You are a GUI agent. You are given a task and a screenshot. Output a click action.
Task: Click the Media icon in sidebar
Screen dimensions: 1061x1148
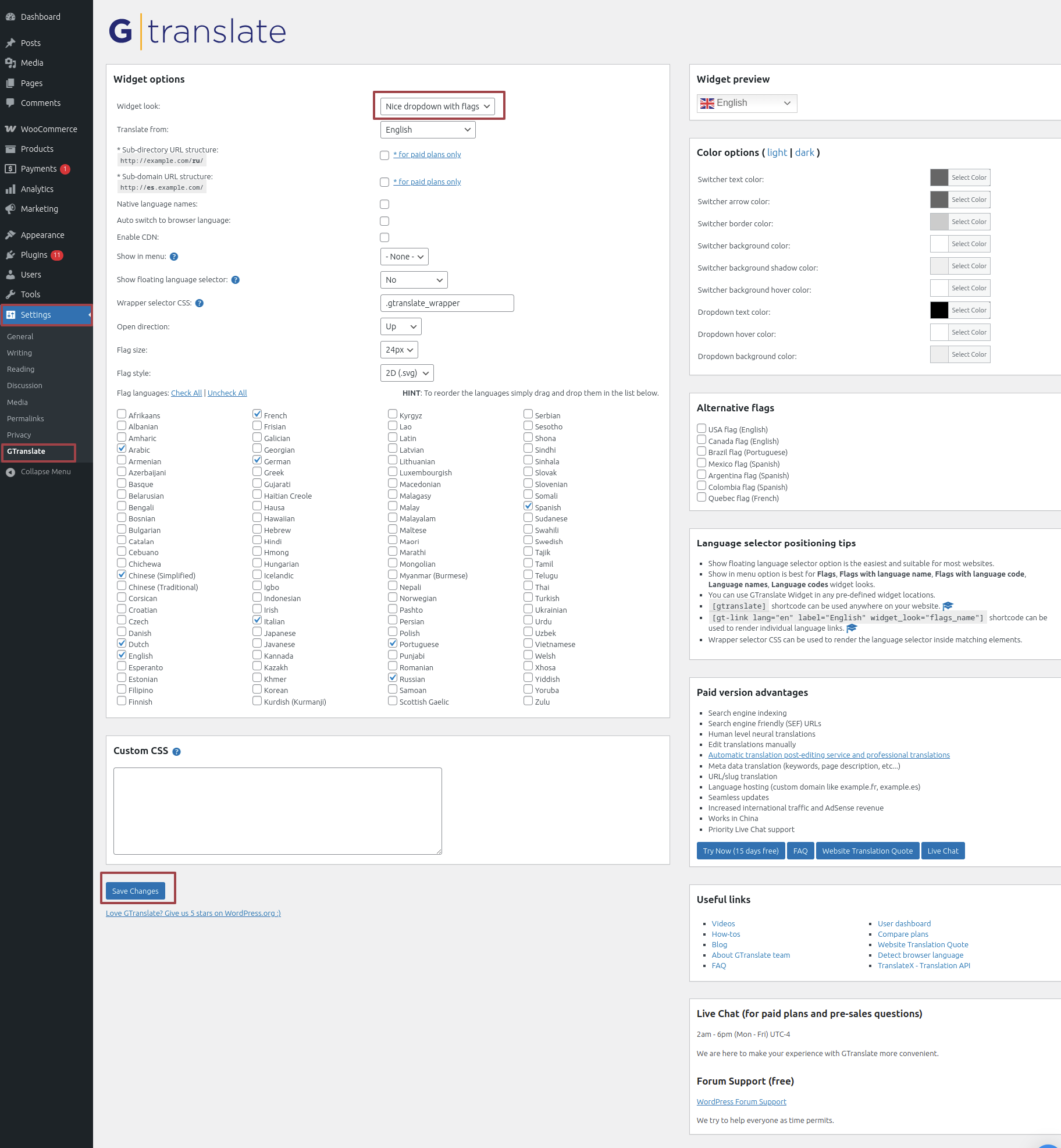click(10, 63)
